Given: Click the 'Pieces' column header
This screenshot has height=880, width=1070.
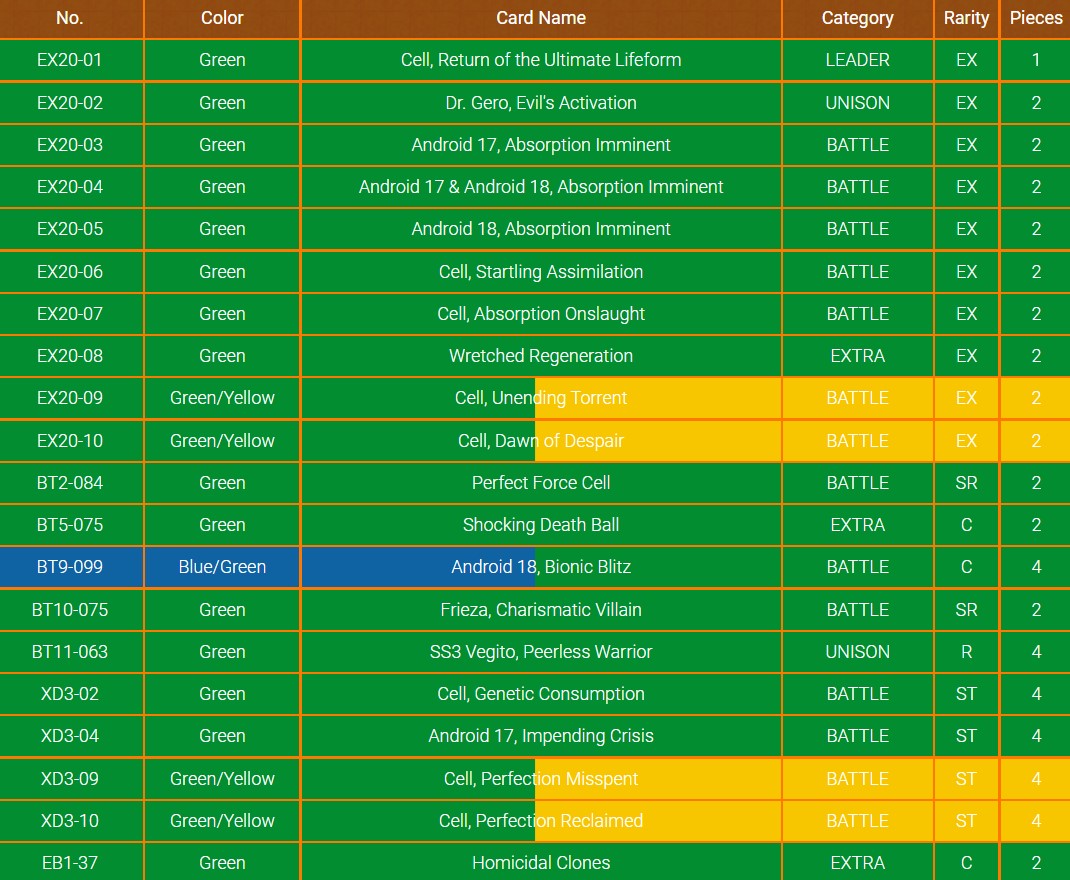Looking at the screenshot, I should pyautogui.click(x=1036, y=18).
